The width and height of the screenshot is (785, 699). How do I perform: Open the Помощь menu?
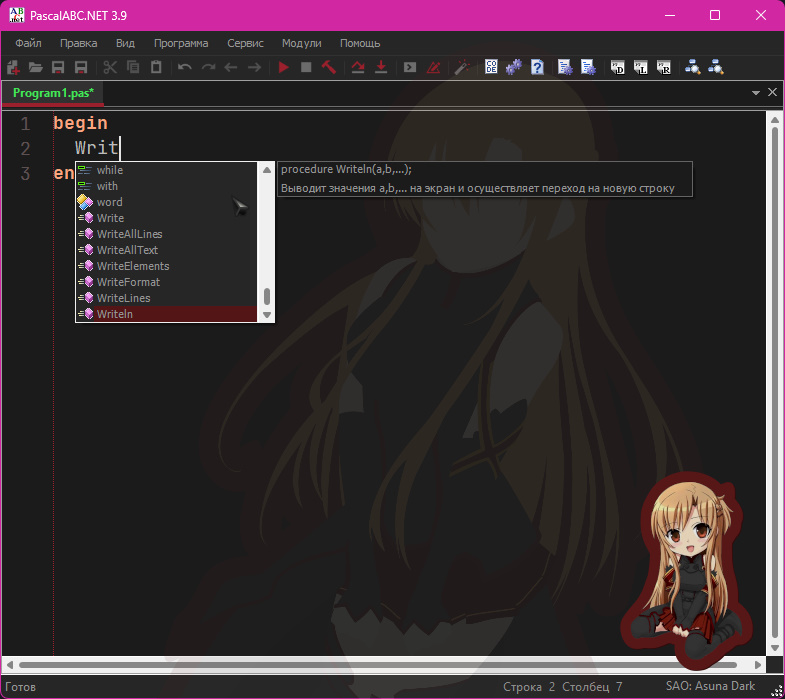360,43
